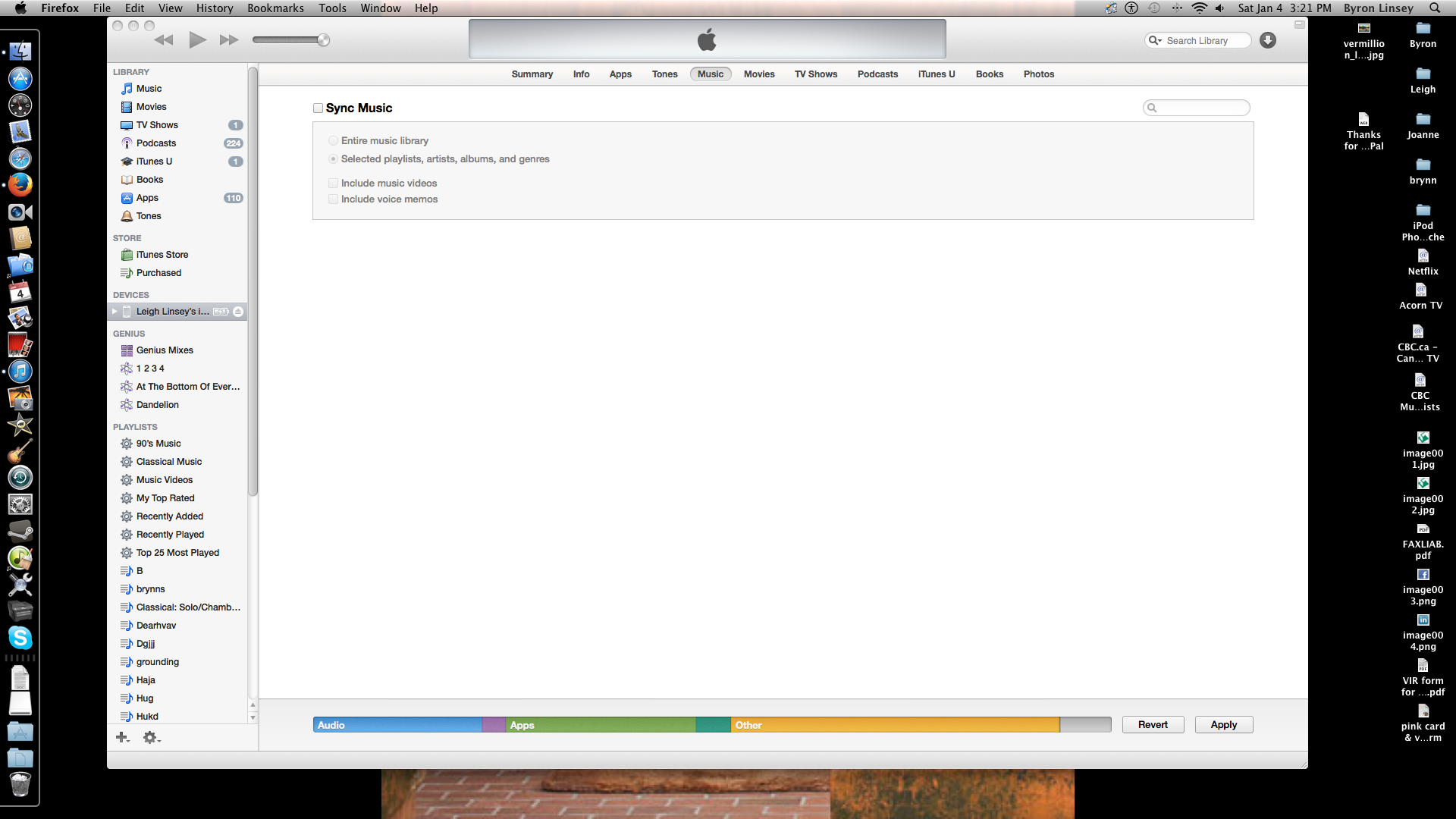Screen dimensions: 1456x819
Task: Switch to the device Movies tab
Action: 759,74
